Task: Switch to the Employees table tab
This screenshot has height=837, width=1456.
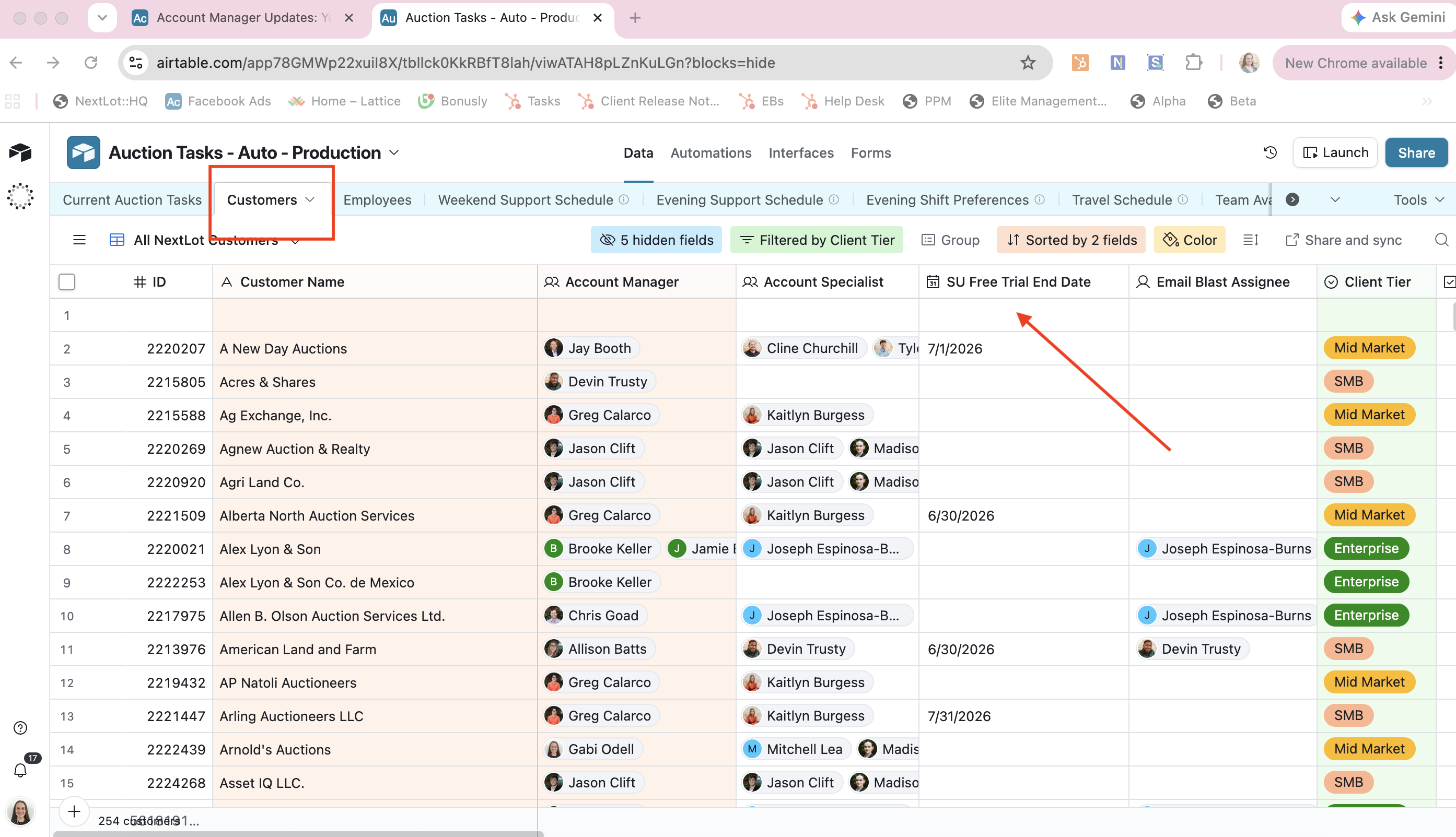Action: pyautogui.click(x=377, y=199)
